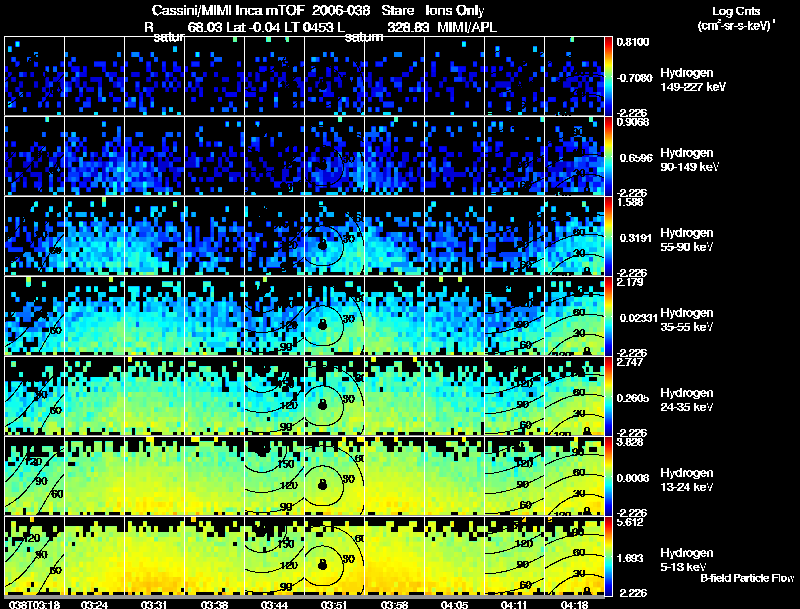Select the 04:18 time axis label
Viewport: 800px width, 609px height.
coord(574,604)
